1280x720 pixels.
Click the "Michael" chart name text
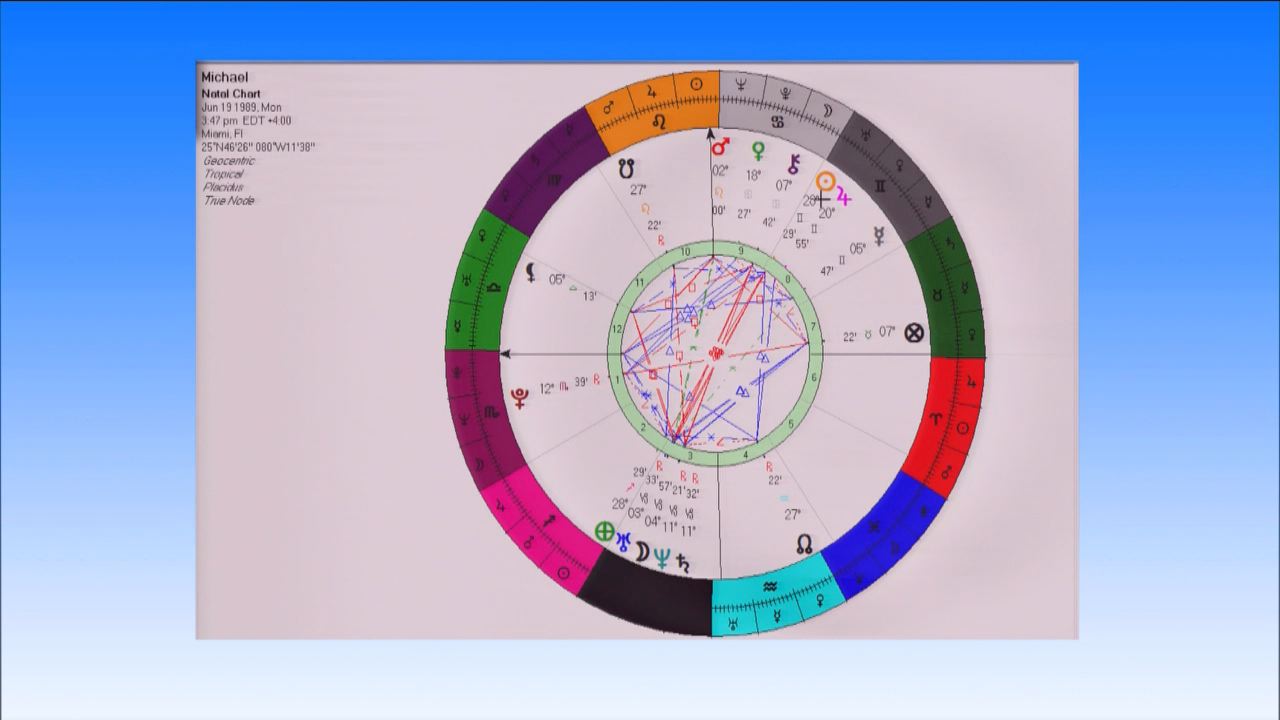point(225,77)
